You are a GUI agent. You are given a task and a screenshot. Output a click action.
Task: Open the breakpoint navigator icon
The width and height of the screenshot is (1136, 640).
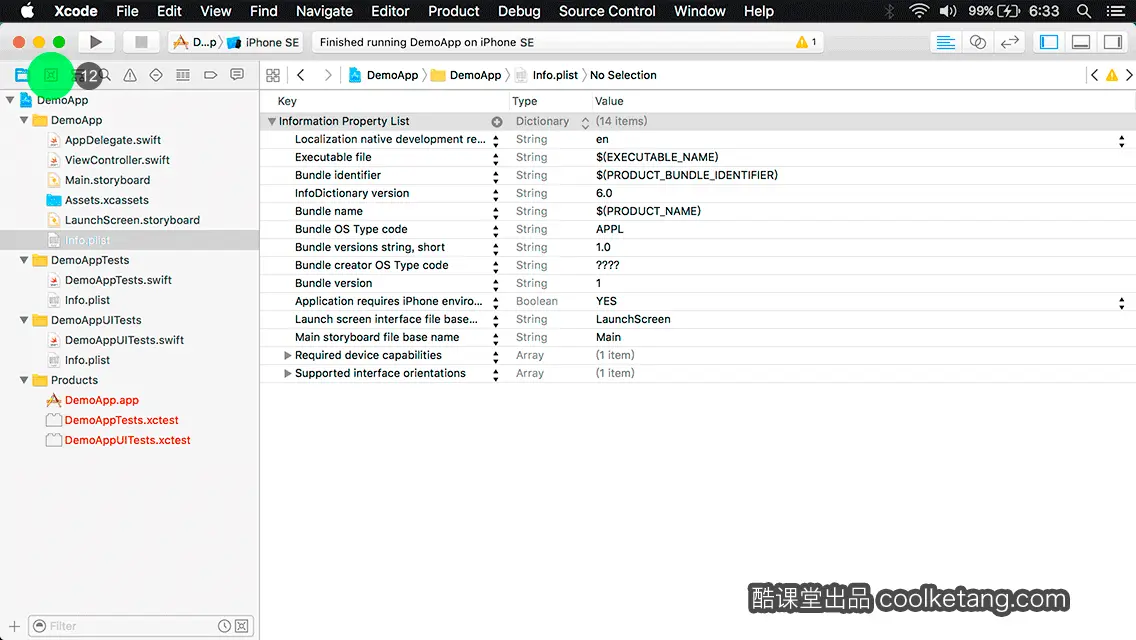click(210, 75)
